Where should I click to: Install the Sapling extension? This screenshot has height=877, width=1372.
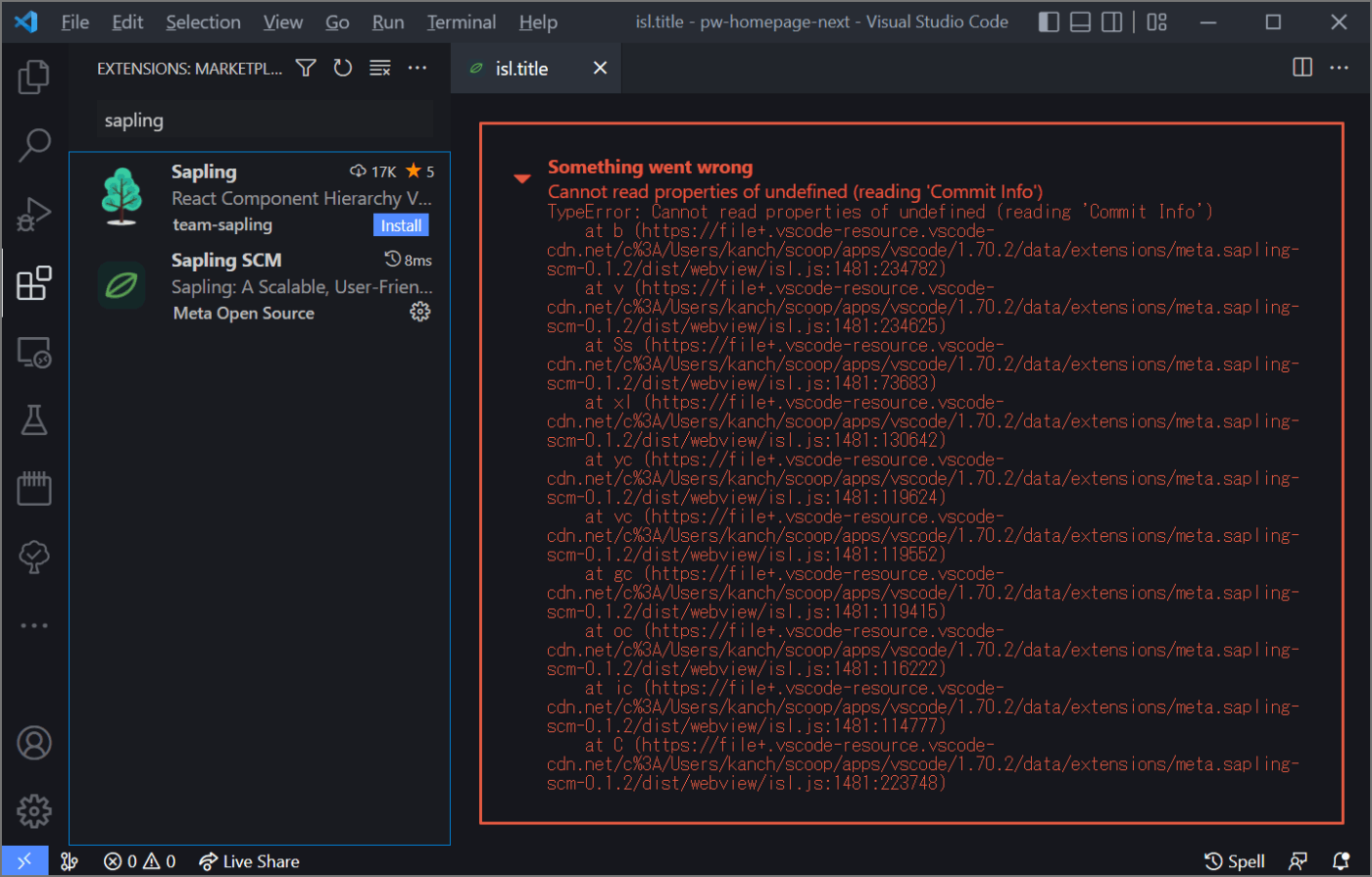(x=401, y=225)
